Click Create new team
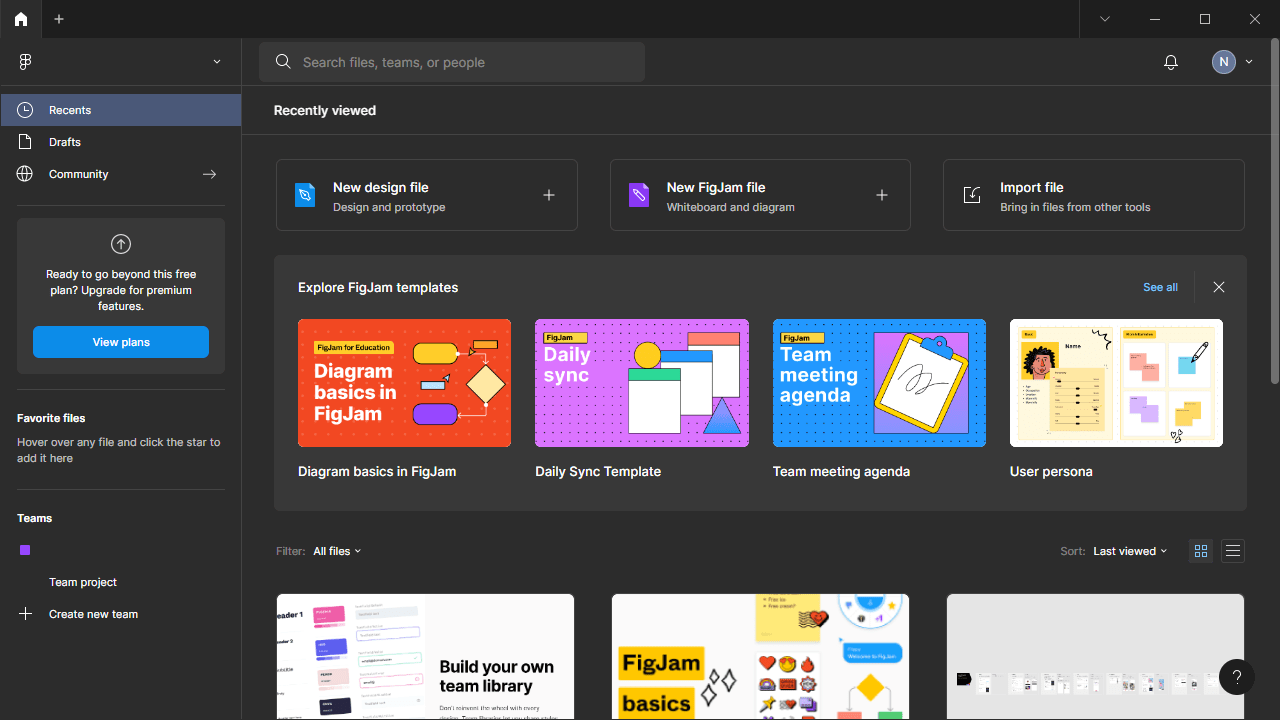Screen dimensions: 1280x720 (x=93, y=614)
